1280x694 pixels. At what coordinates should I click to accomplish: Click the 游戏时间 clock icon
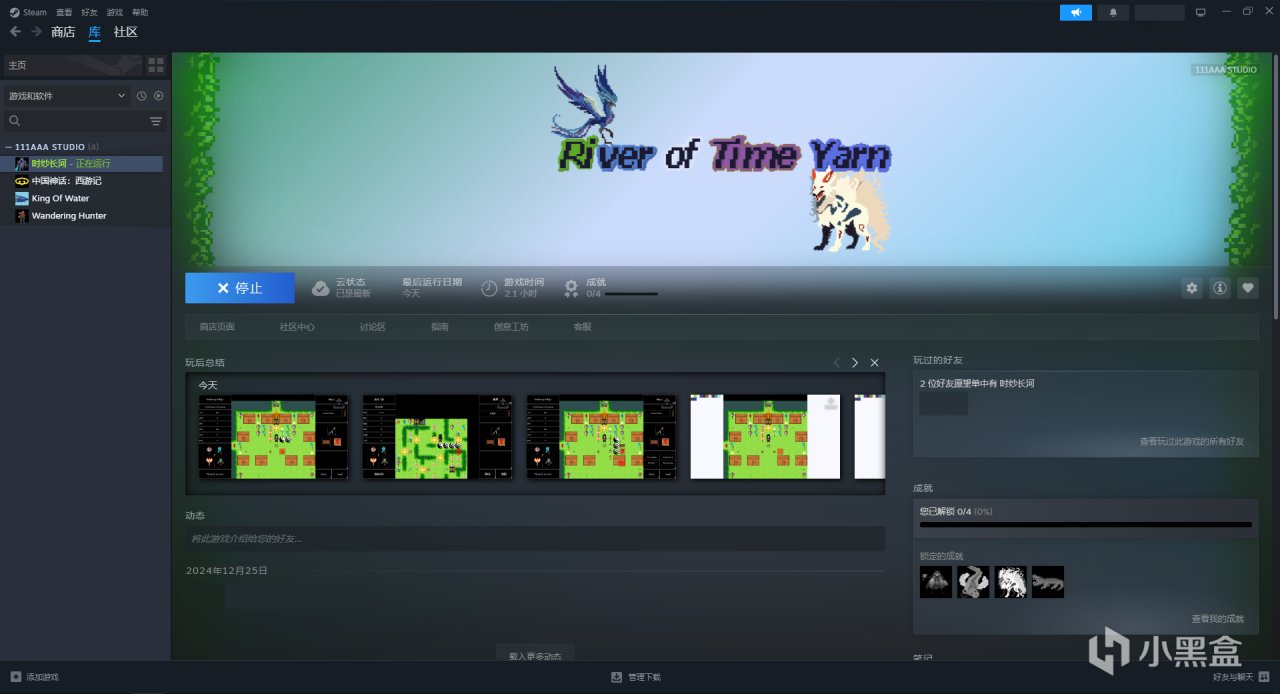pos(489,288)
